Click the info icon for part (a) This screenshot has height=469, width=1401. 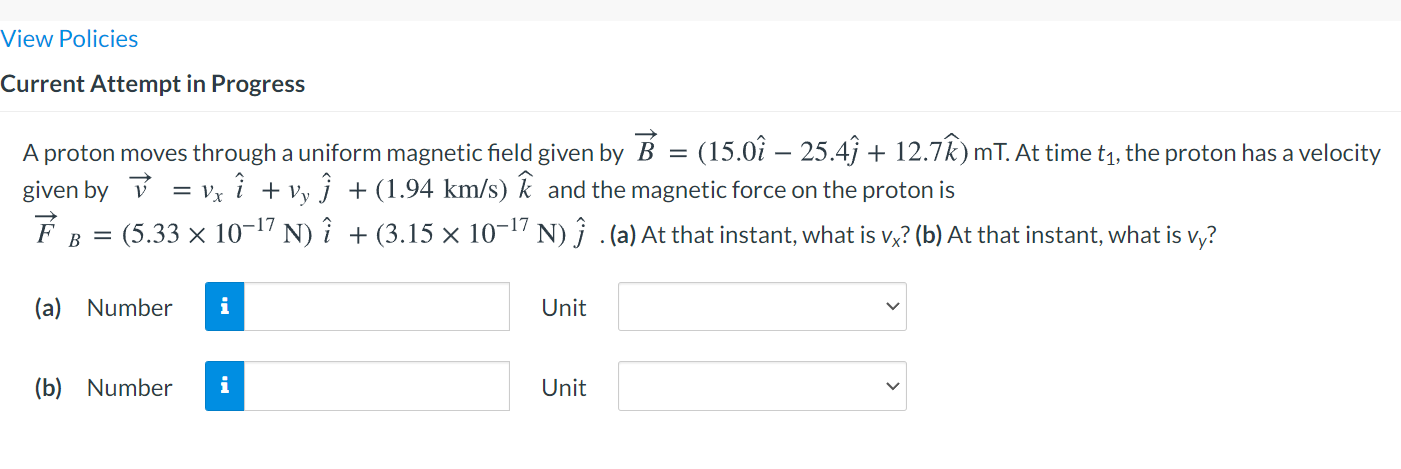point(225,307)
